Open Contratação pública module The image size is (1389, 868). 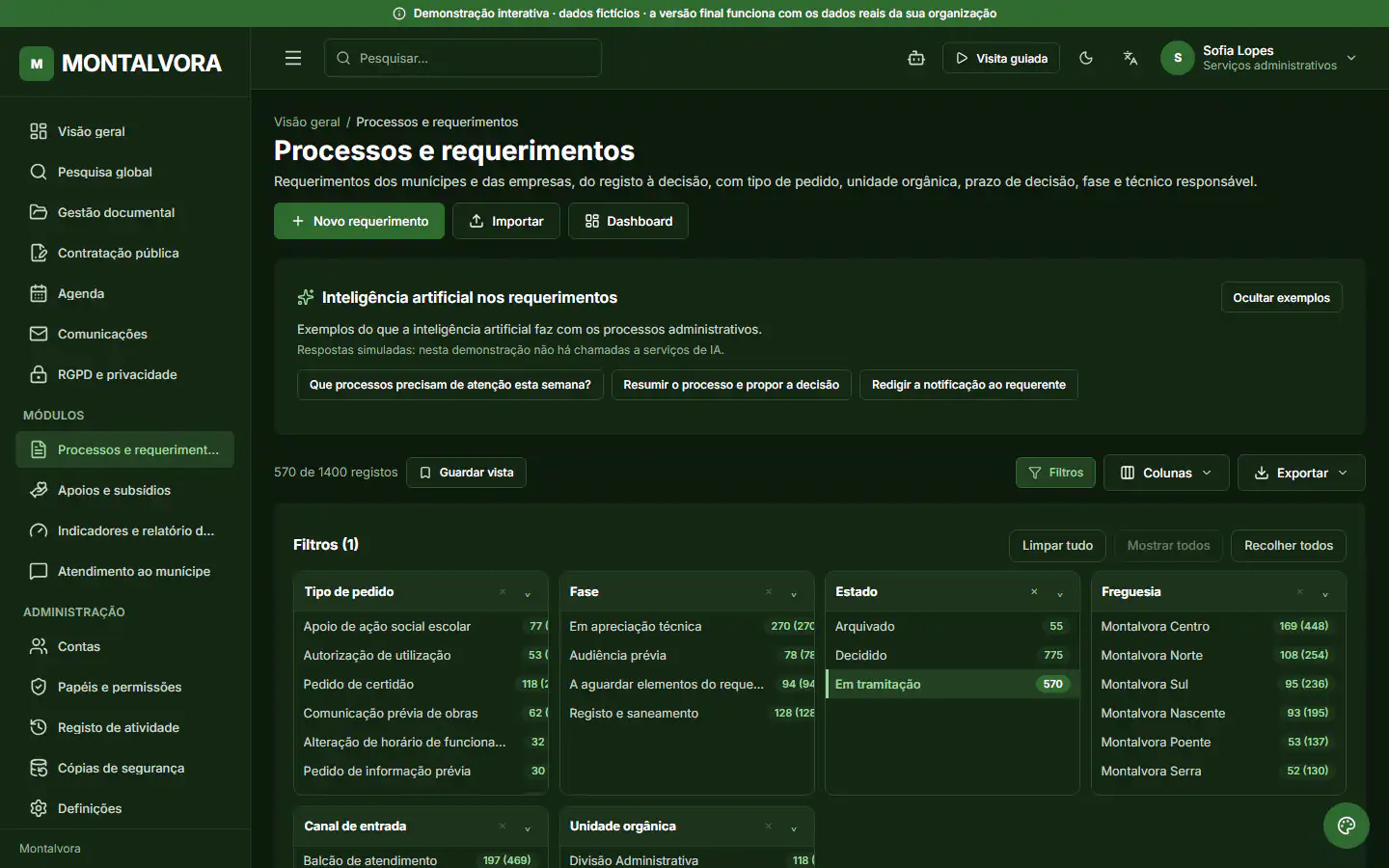tap(125, 253)
